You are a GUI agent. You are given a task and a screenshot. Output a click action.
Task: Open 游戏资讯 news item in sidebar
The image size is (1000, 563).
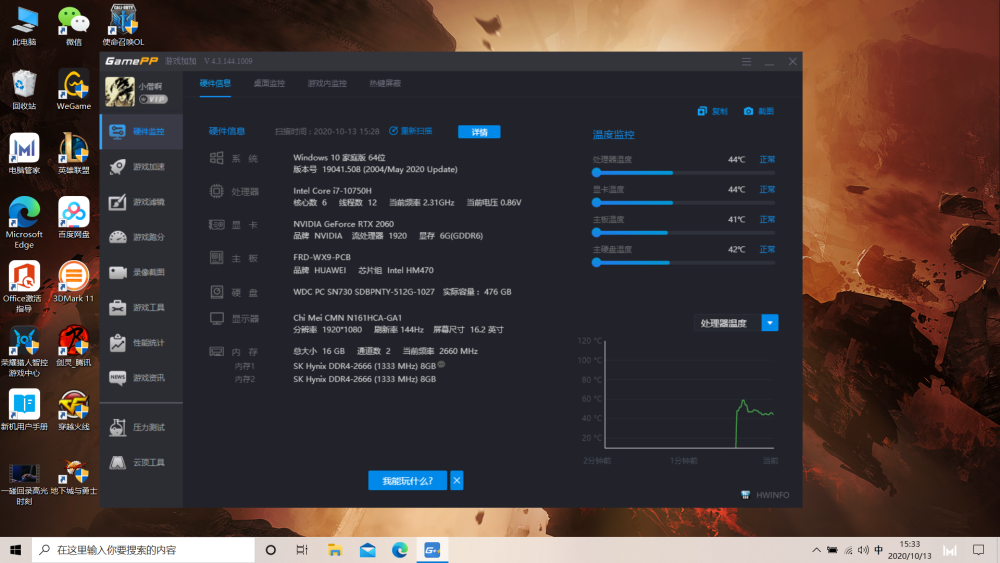pos(142,377)
